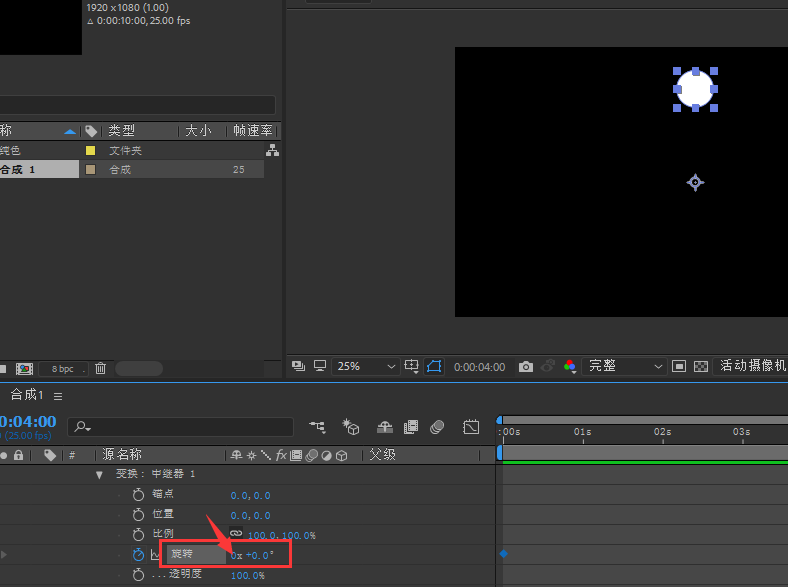Screen dimensions: 788x587
Task: Toggle the active stopwatch for 旋转
Action: [138, 554]
